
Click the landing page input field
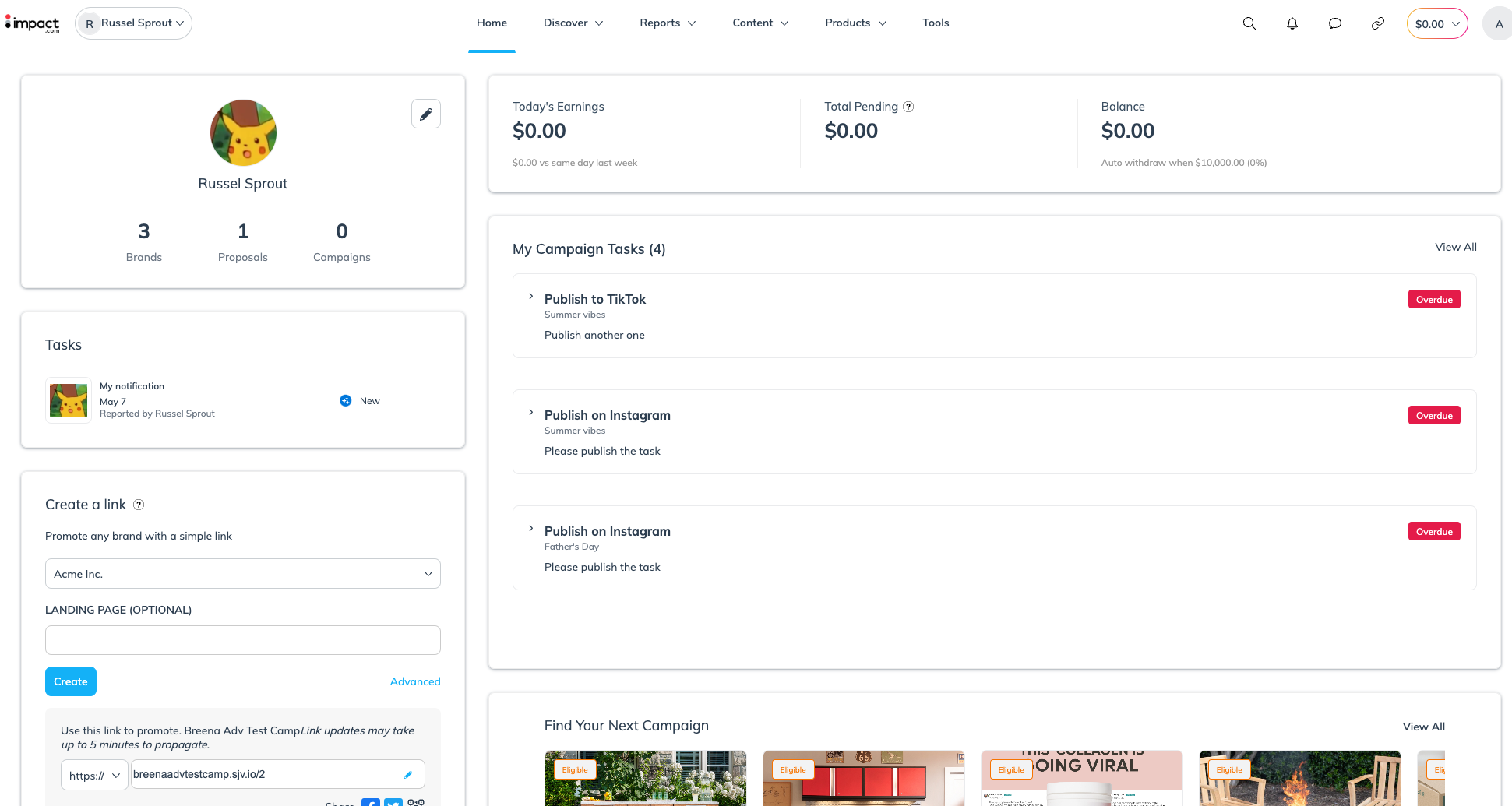(243, 640)
